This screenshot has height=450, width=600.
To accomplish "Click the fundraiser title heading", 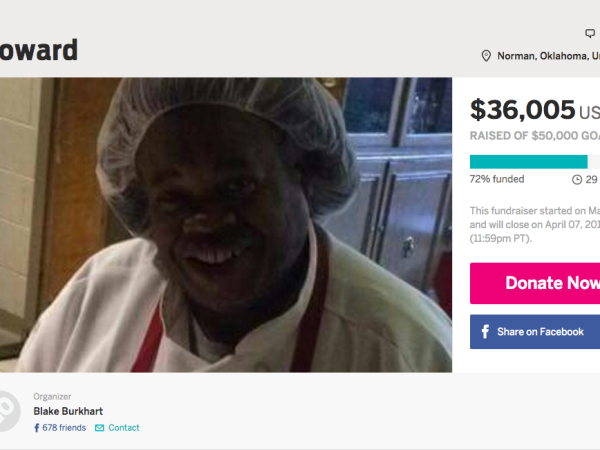I will [39, 50].
